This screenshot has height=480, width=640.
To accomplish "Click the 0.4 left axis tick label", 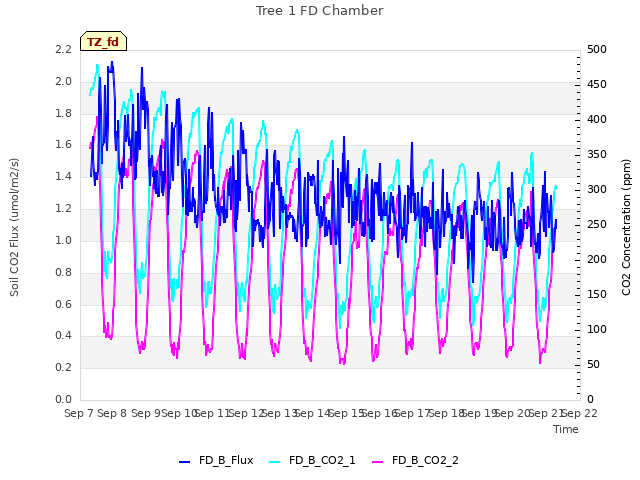I will pos(63,336).
